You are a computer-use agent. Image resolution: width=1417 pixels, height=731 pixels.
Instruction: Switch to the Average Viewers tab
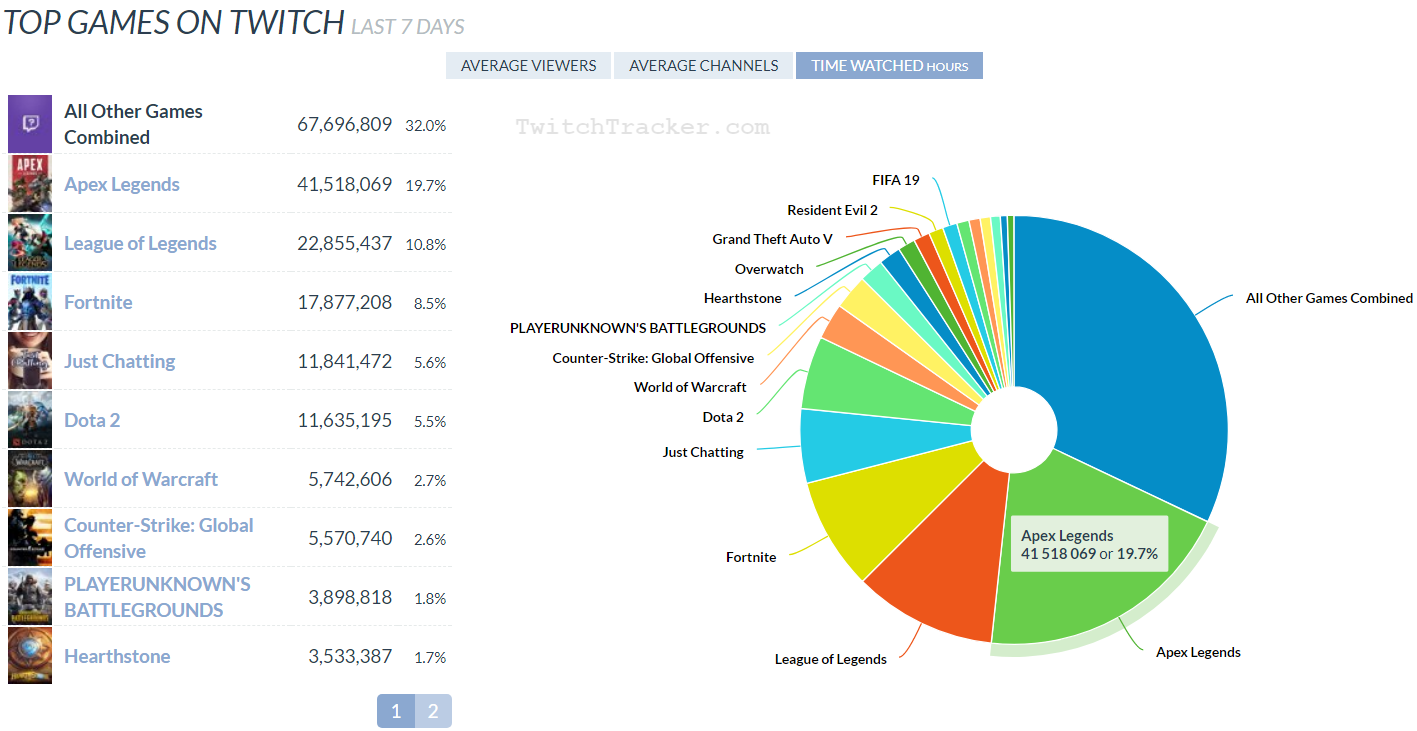pos(528,65)
